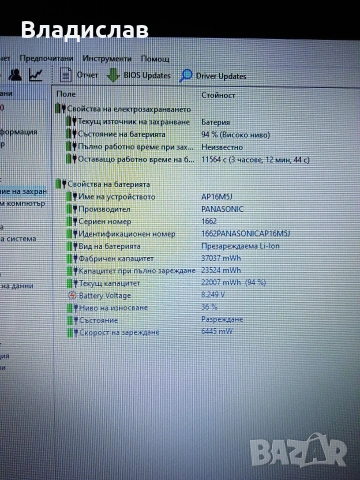Click the Стойност column header
The width and height of the screenshot is (360, 480).
coord(218,95)
